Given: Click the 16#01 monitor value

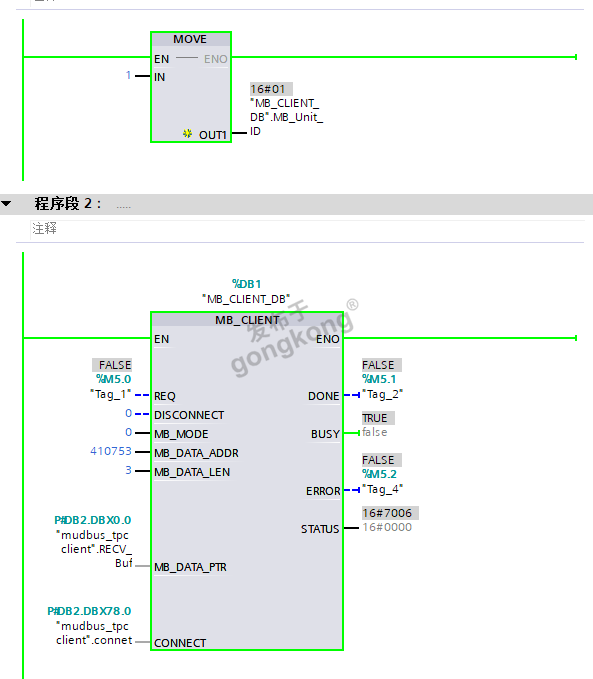Looking at the screenshot, I should 271,89.
